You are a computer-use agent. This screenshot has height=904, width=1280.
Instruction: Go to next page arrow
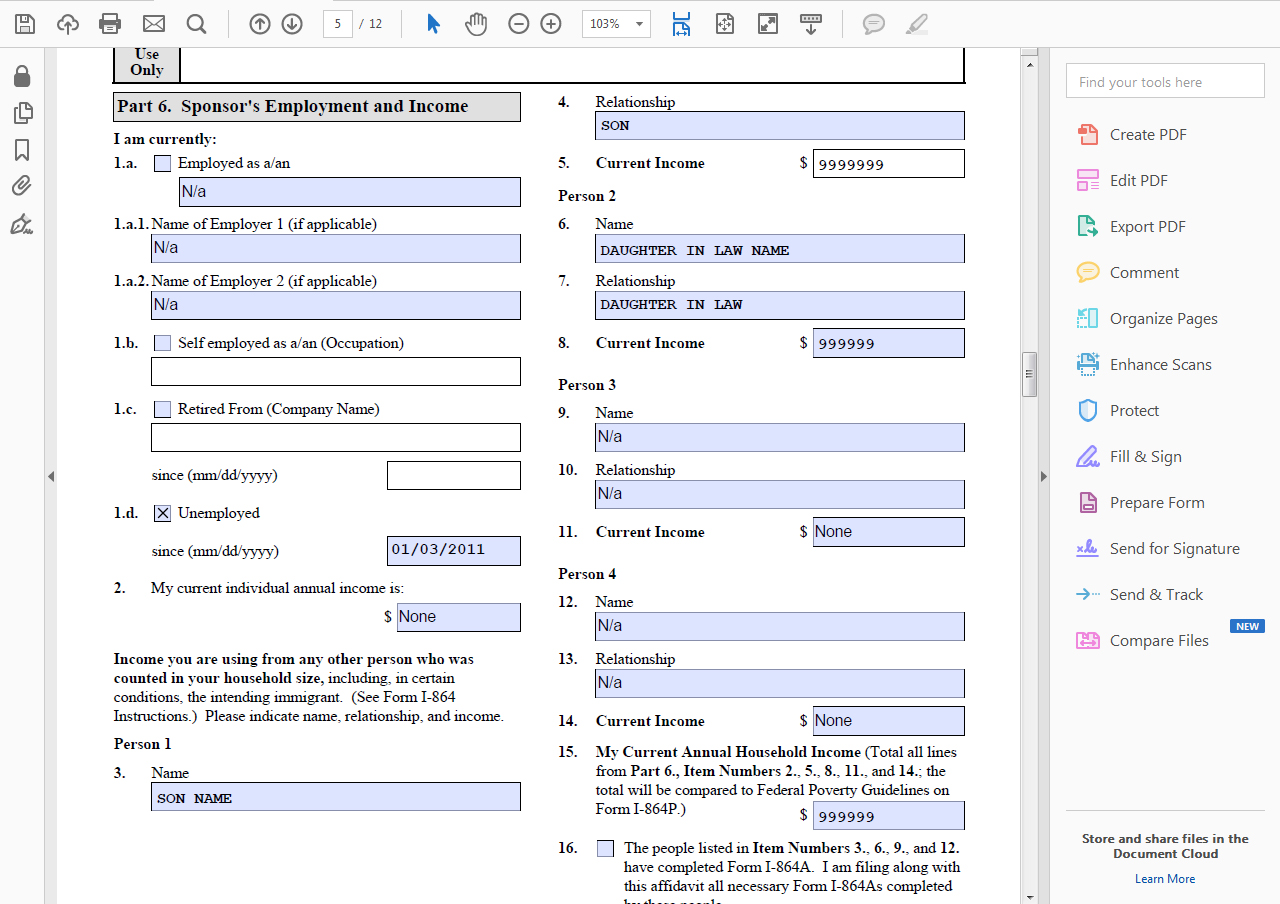[x=292, y=24]
